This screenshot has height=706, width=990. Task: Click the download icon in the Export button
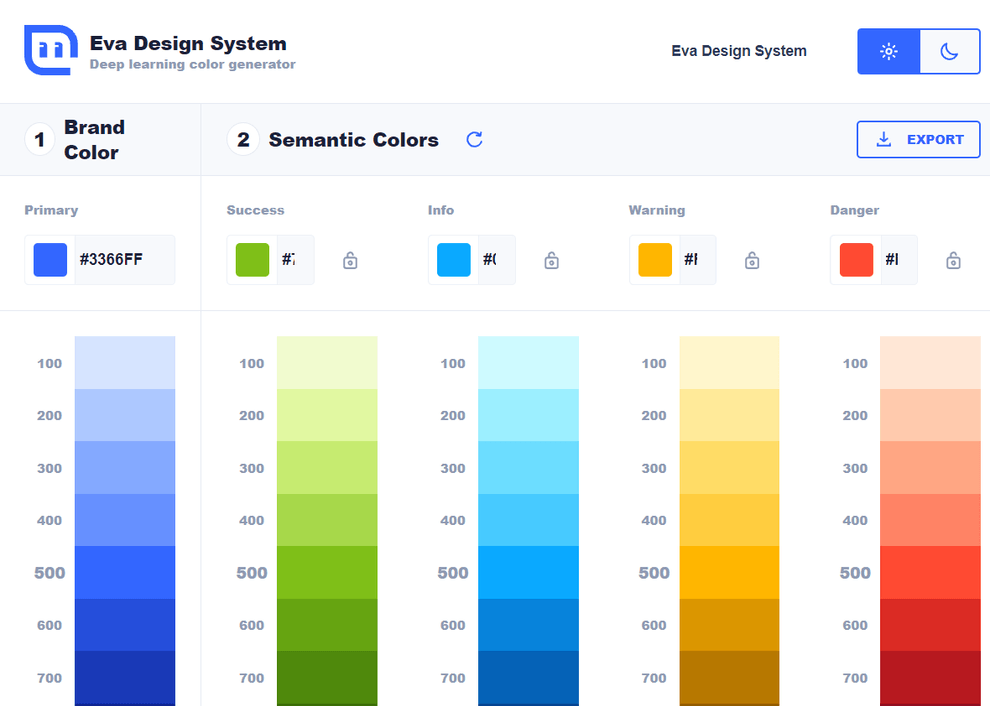pos(882,139)
